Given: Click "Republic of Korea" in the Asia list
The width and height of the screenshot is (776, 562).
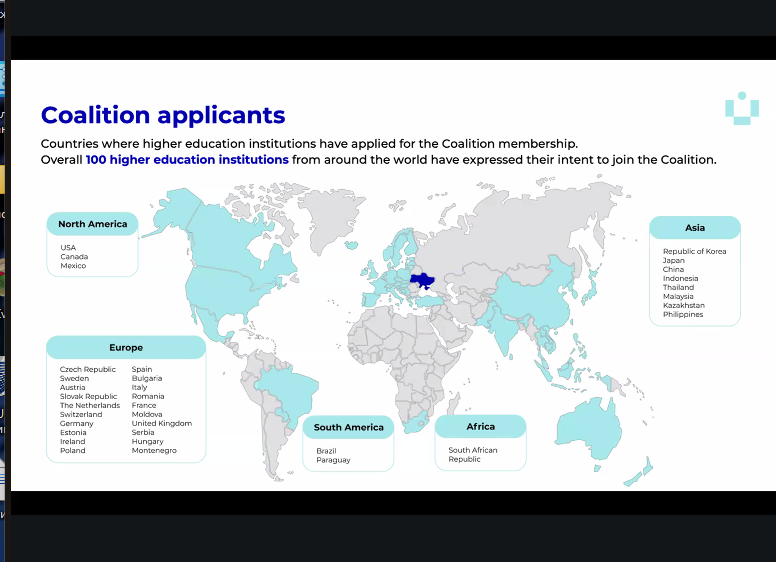Looking at the screenshot, I should click(x=694, y=251).
